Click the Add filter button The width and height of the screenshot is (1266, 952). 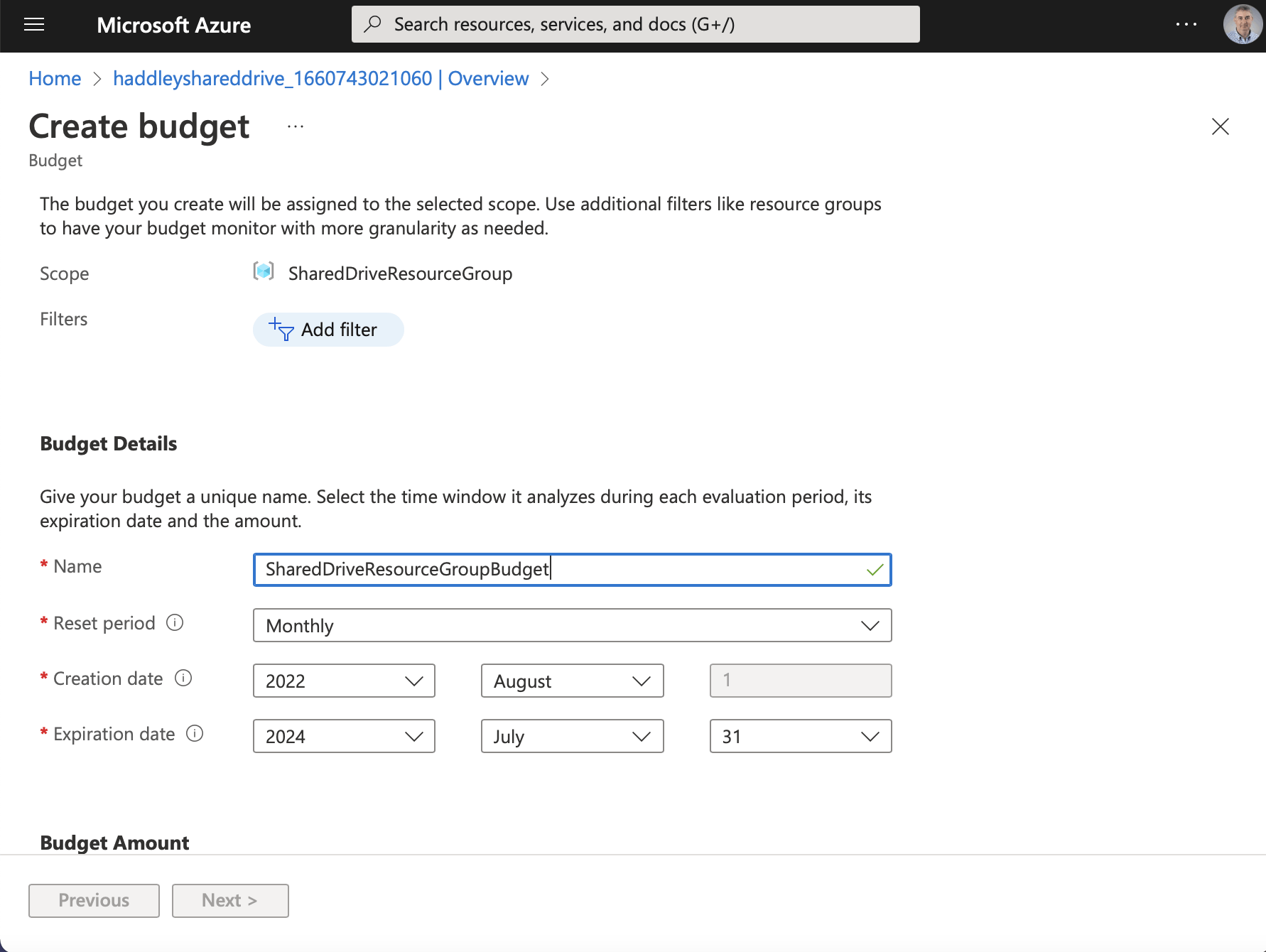click(x=328, y=330)
